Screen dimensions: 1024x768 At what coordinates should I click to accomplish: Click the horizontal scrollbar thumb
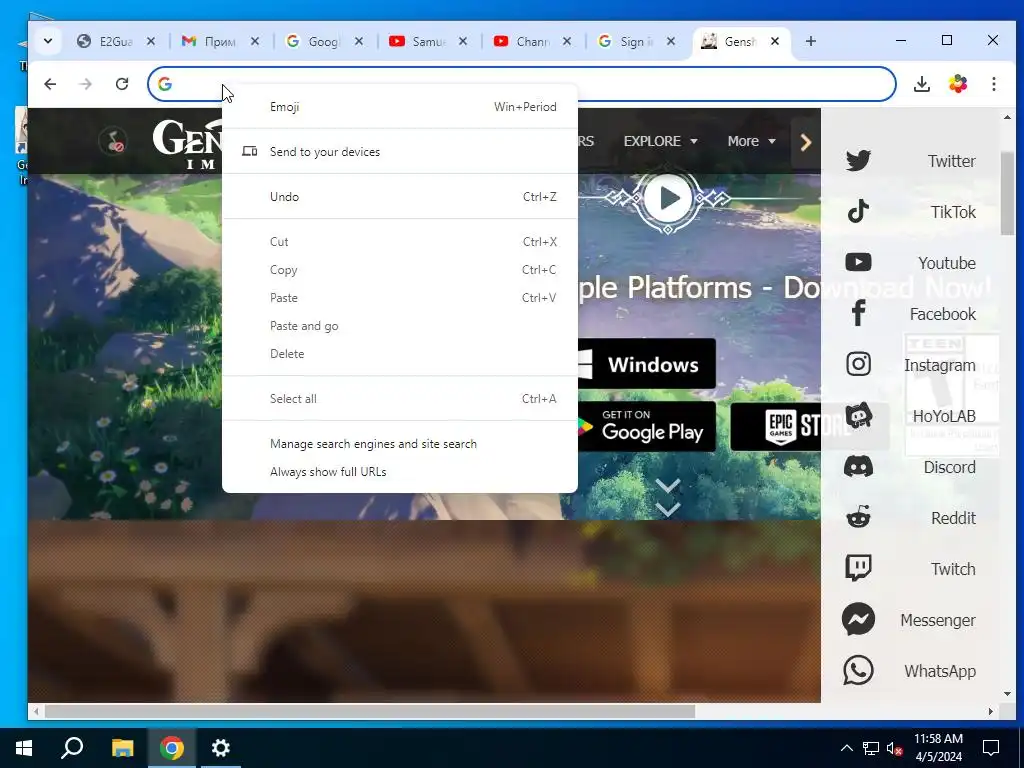[x=370, y=711]
